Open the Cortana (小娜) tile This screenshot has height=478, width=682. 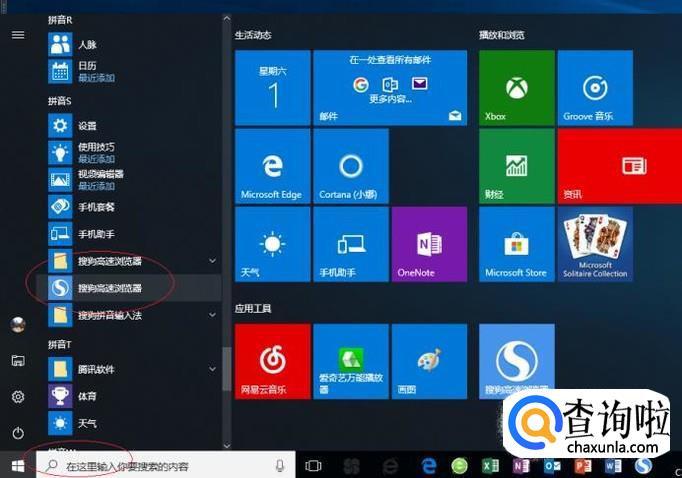coord(351,166)
